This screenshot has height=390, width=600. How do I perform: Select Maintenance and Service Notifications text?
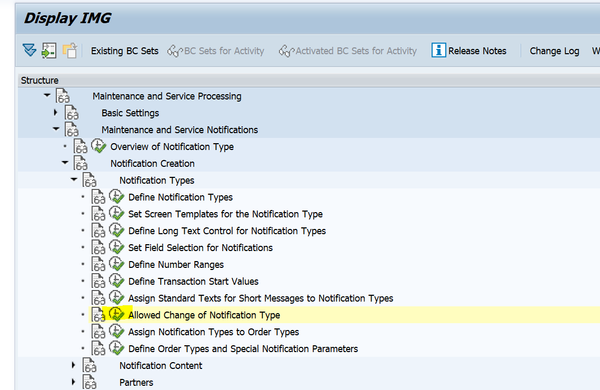pyautogui.click(x=179, y=130)
